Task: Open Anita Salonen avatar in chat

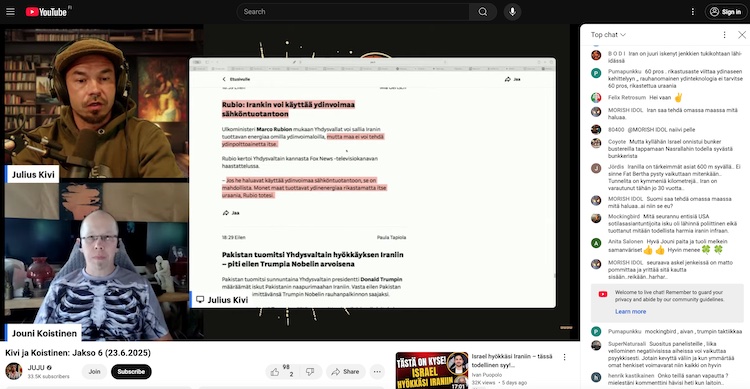Action: tap(596, 243)
